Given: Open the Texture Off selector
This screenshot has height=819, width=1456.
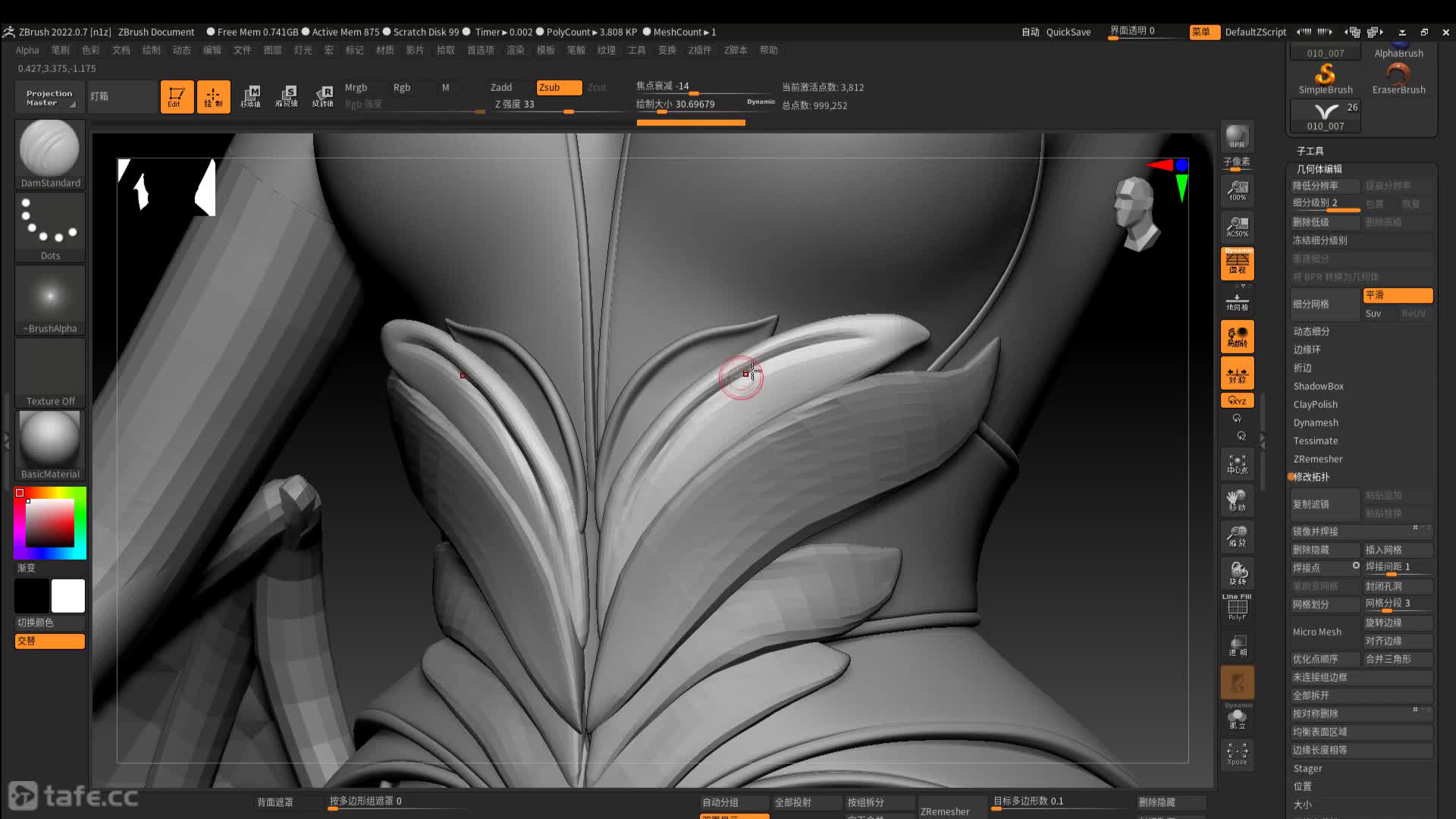Looking at the screenshot, I should coord(50,372).
